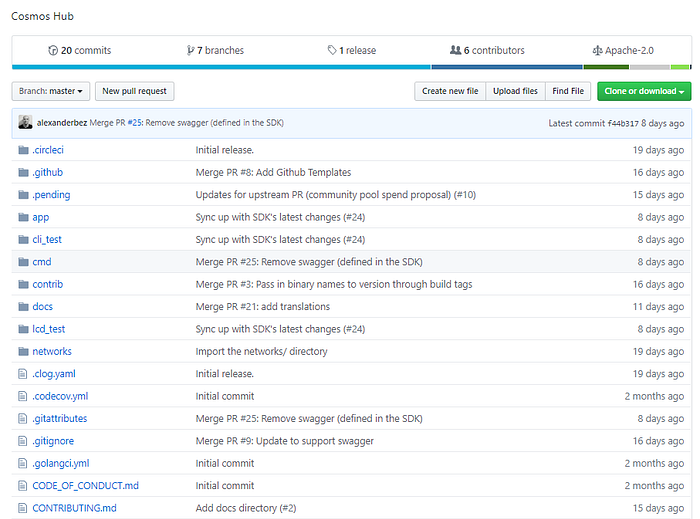Click the .clog.yaml file icon
The height and width of the screenshot is (519, 700).
(x=22, y=374)
